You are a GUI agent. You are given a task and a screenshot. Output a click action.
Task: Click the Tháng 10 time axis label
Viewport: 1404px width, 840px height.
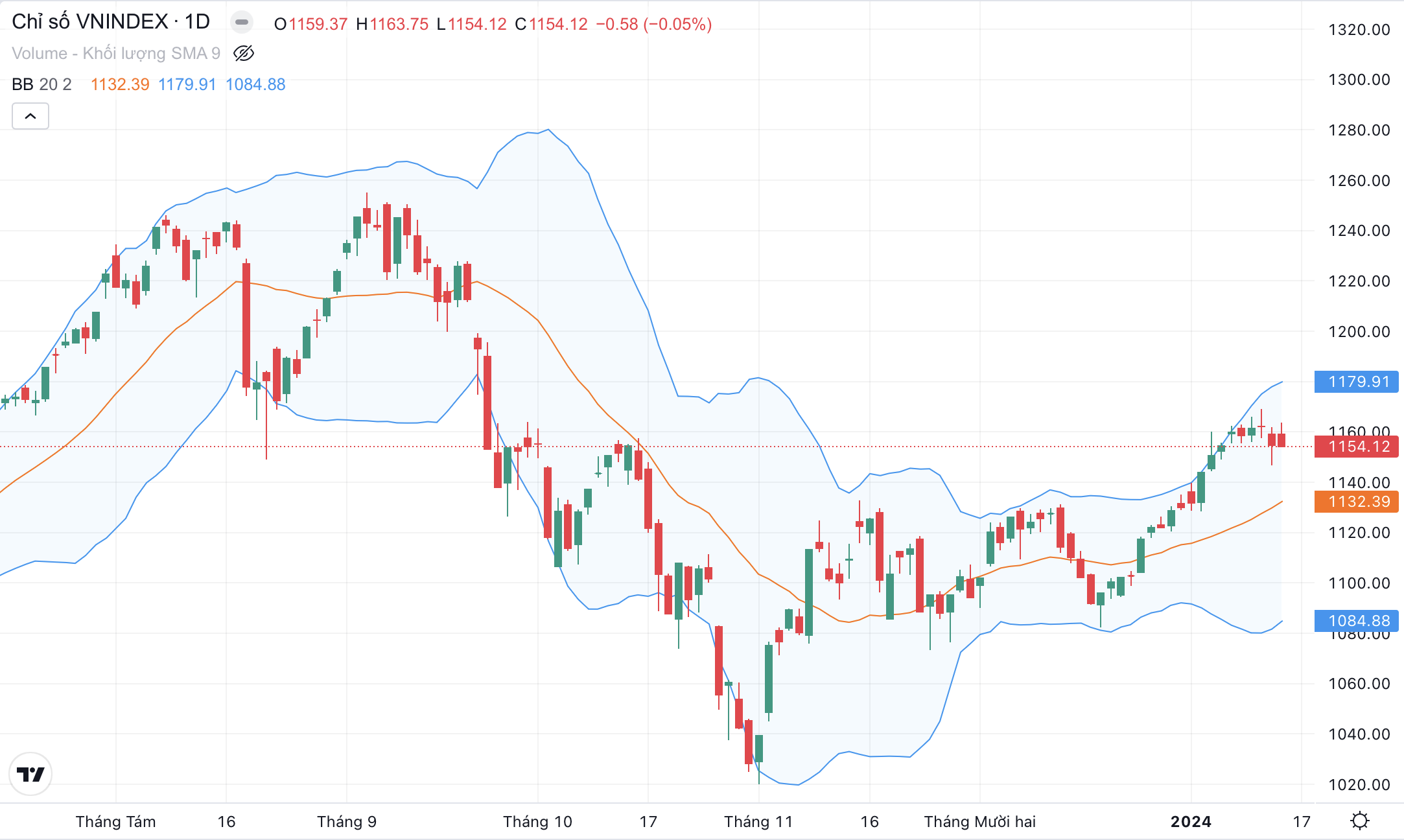tap(537, 822)
